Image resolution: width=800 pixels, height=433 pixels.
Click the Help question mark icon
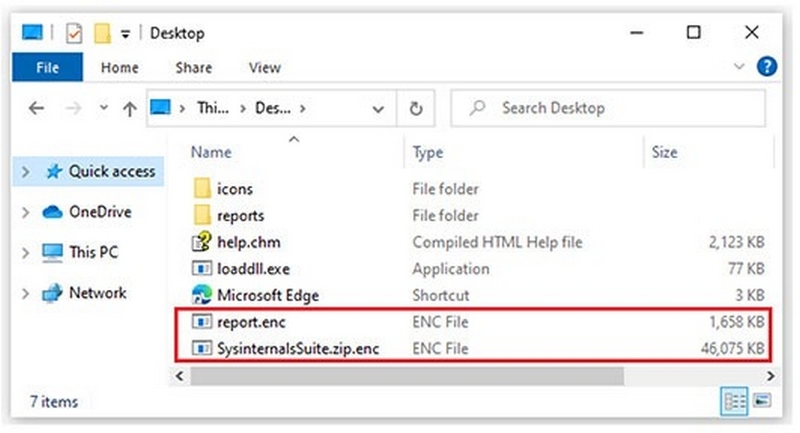[768, 67]
